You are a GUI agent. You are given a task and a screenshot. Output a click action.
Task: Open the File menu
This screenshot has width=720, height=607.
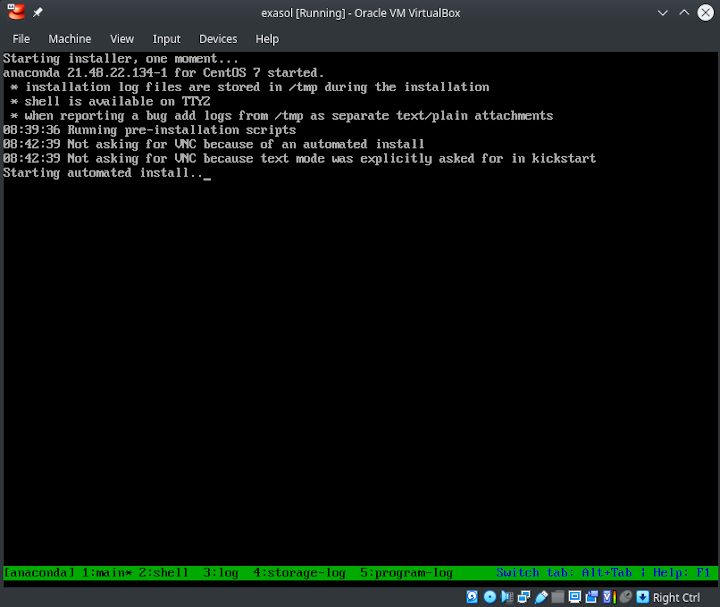coord(21,39)
